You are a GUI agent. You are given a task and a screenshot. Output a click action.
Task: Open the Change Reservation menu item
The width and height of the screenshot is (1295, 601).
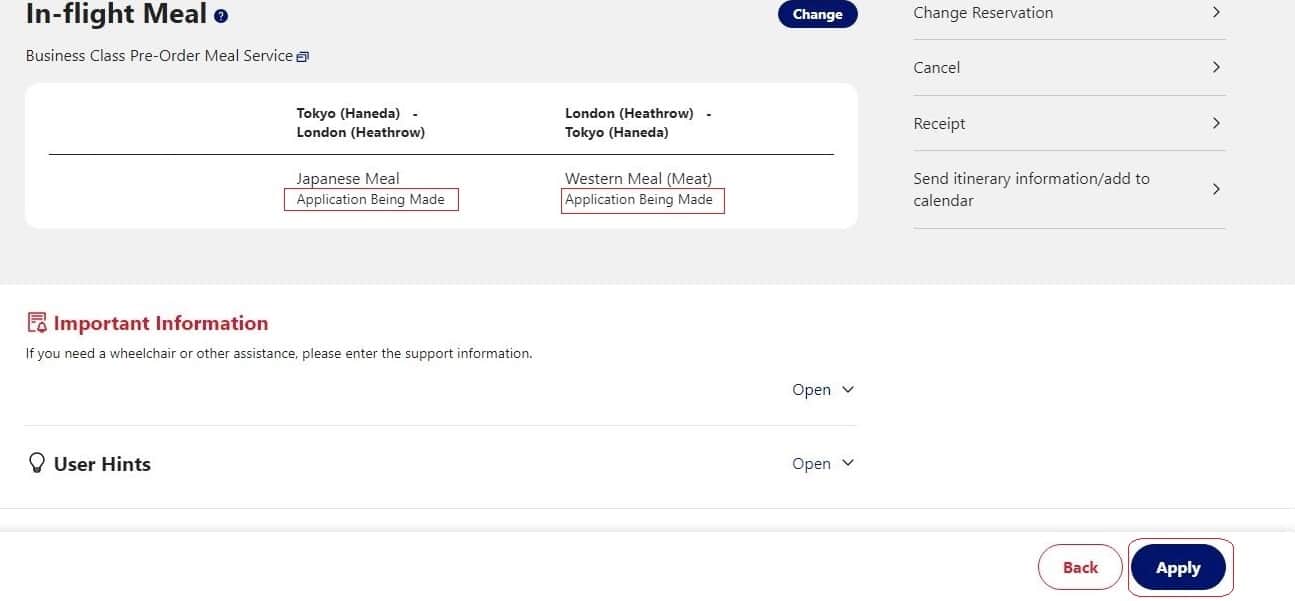click(983, 13)
